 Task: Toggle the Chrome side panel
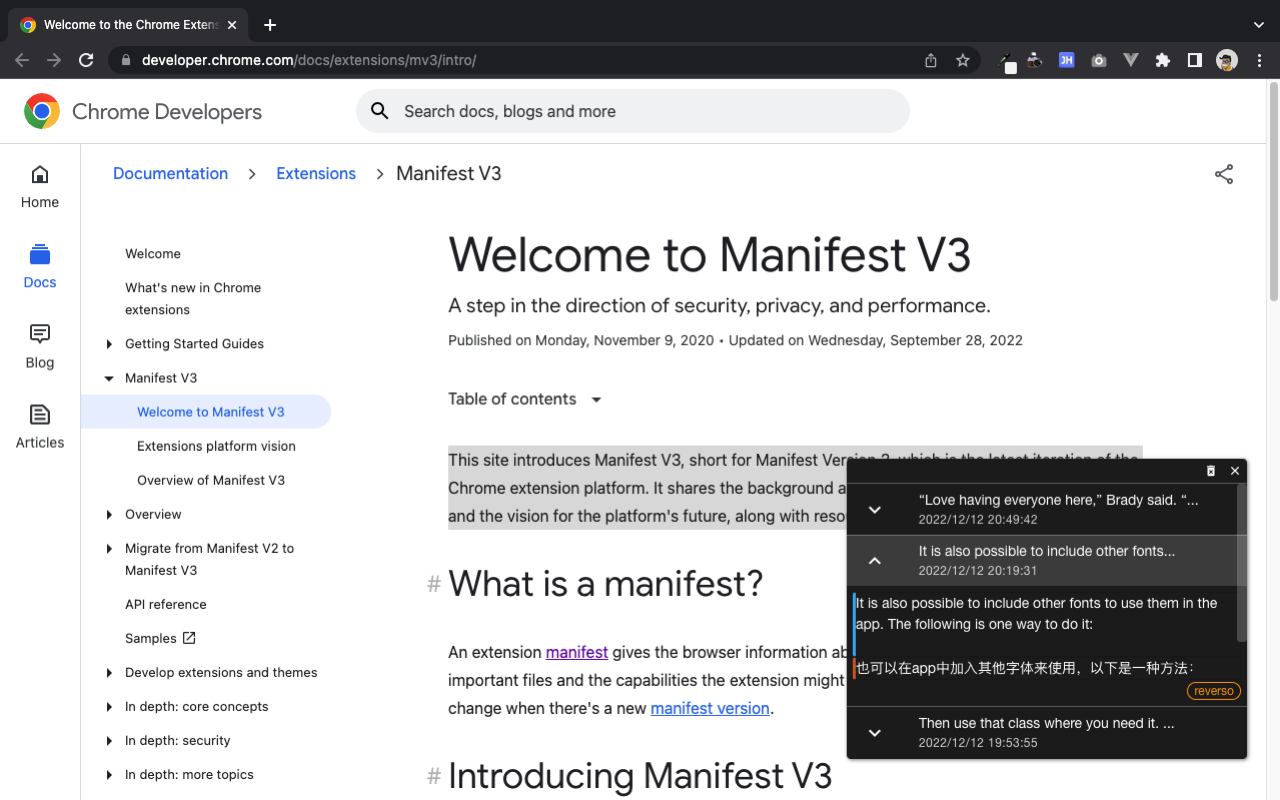click(1194, 60)
